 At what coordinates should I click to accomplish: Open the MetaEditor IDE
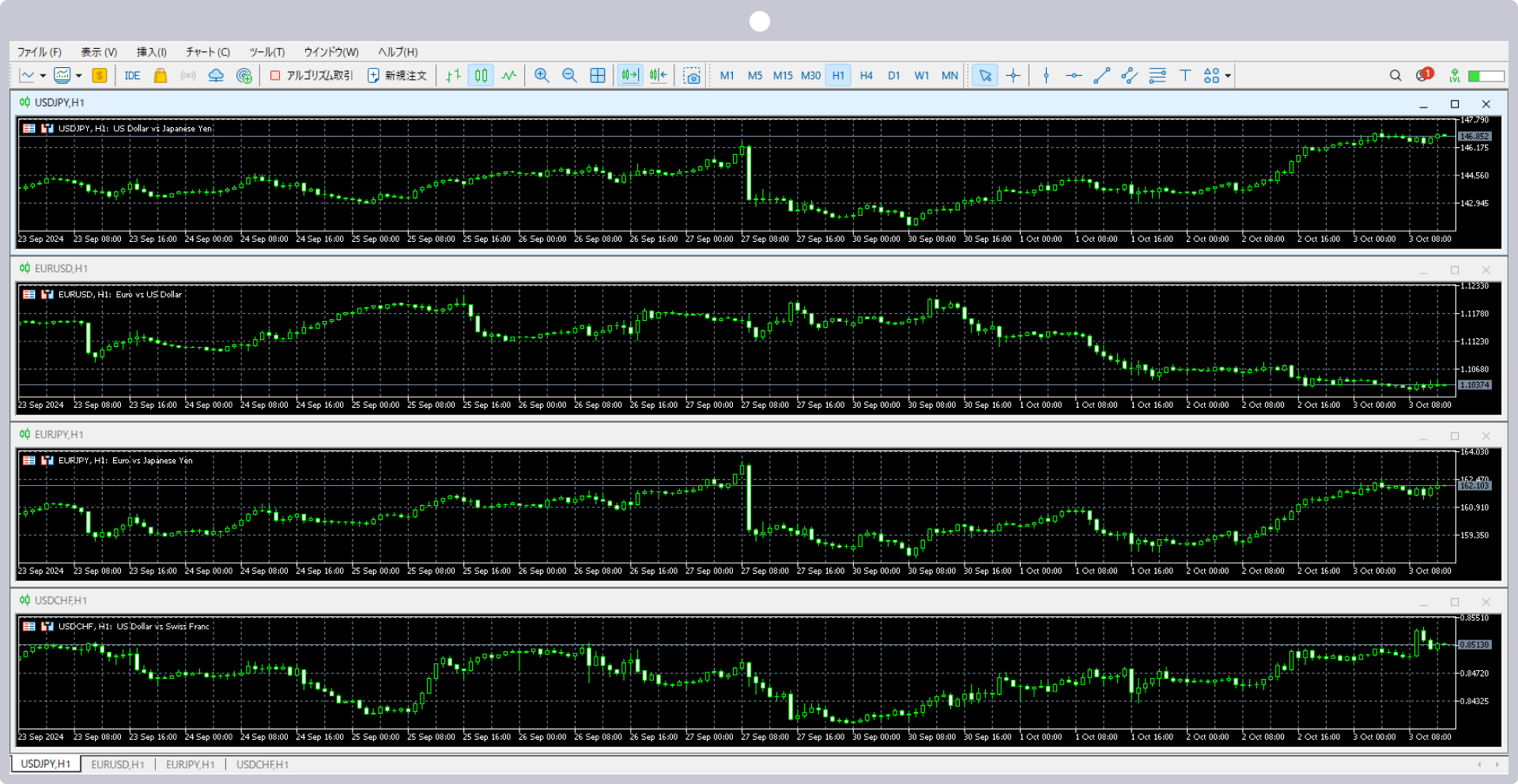point(132,76)
